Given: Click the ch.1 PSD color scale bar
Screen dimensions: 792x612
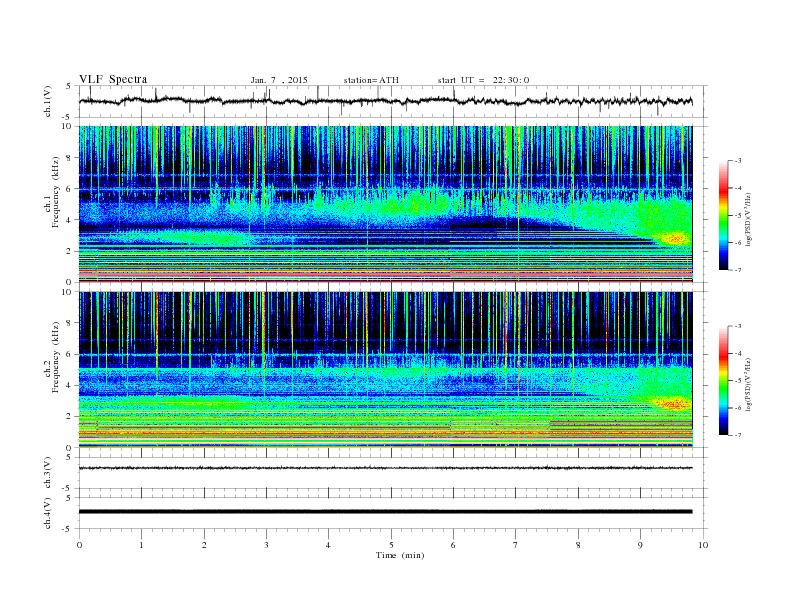Looking at the screenshot, I should point(723,216).
